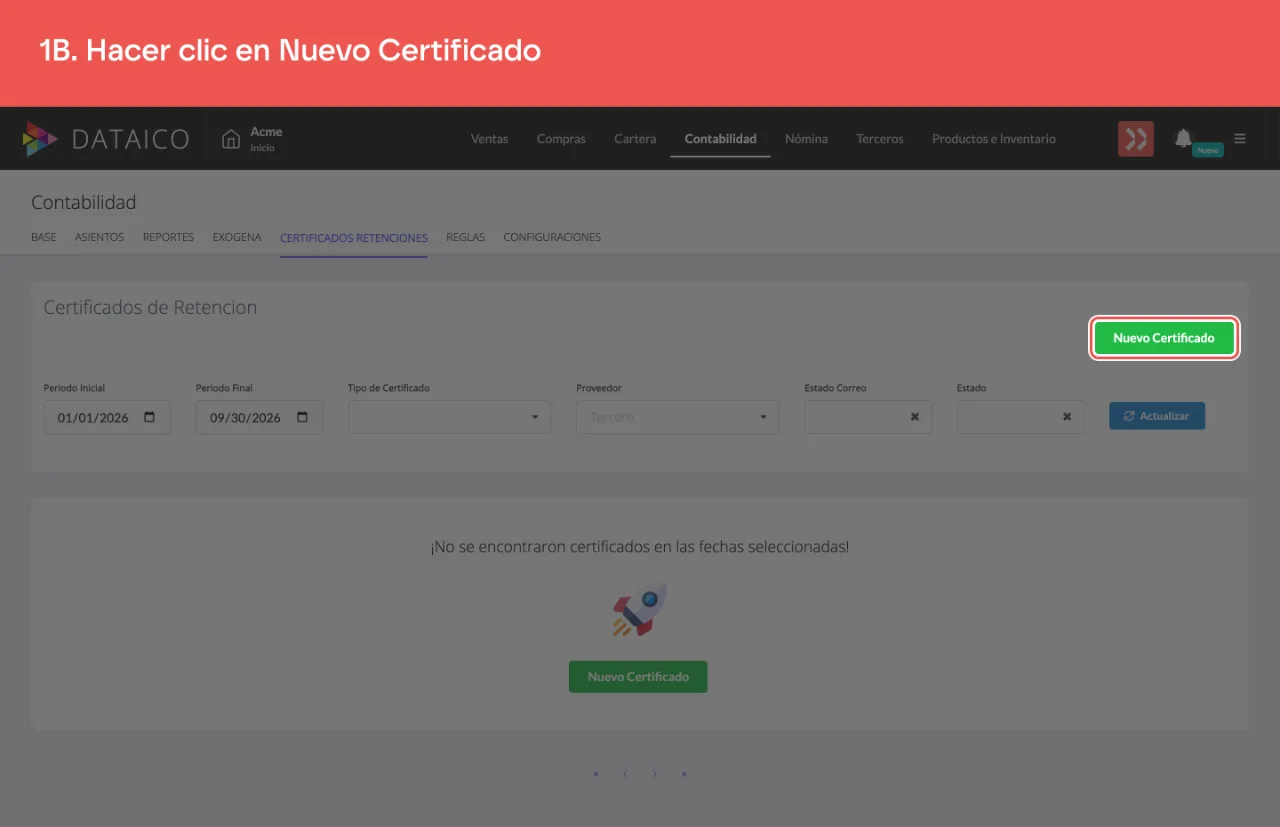Viewport: 1280px width, 827px height.
Task: Switch to the ASIENTOS tab
Action: tap(99, 238)
